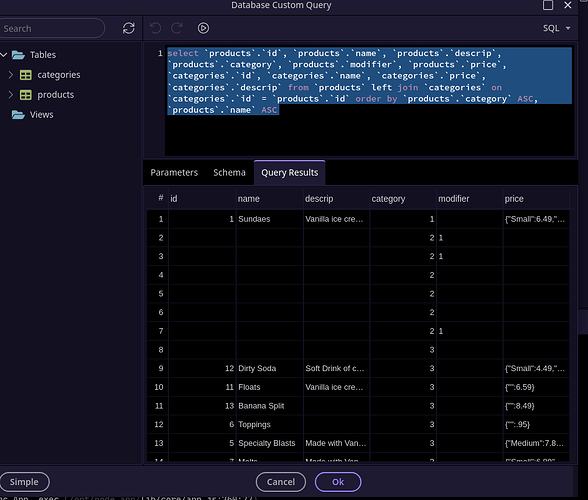Click the {"":.95} price cell
Screen dimensions: 588x500
[536, 424]
